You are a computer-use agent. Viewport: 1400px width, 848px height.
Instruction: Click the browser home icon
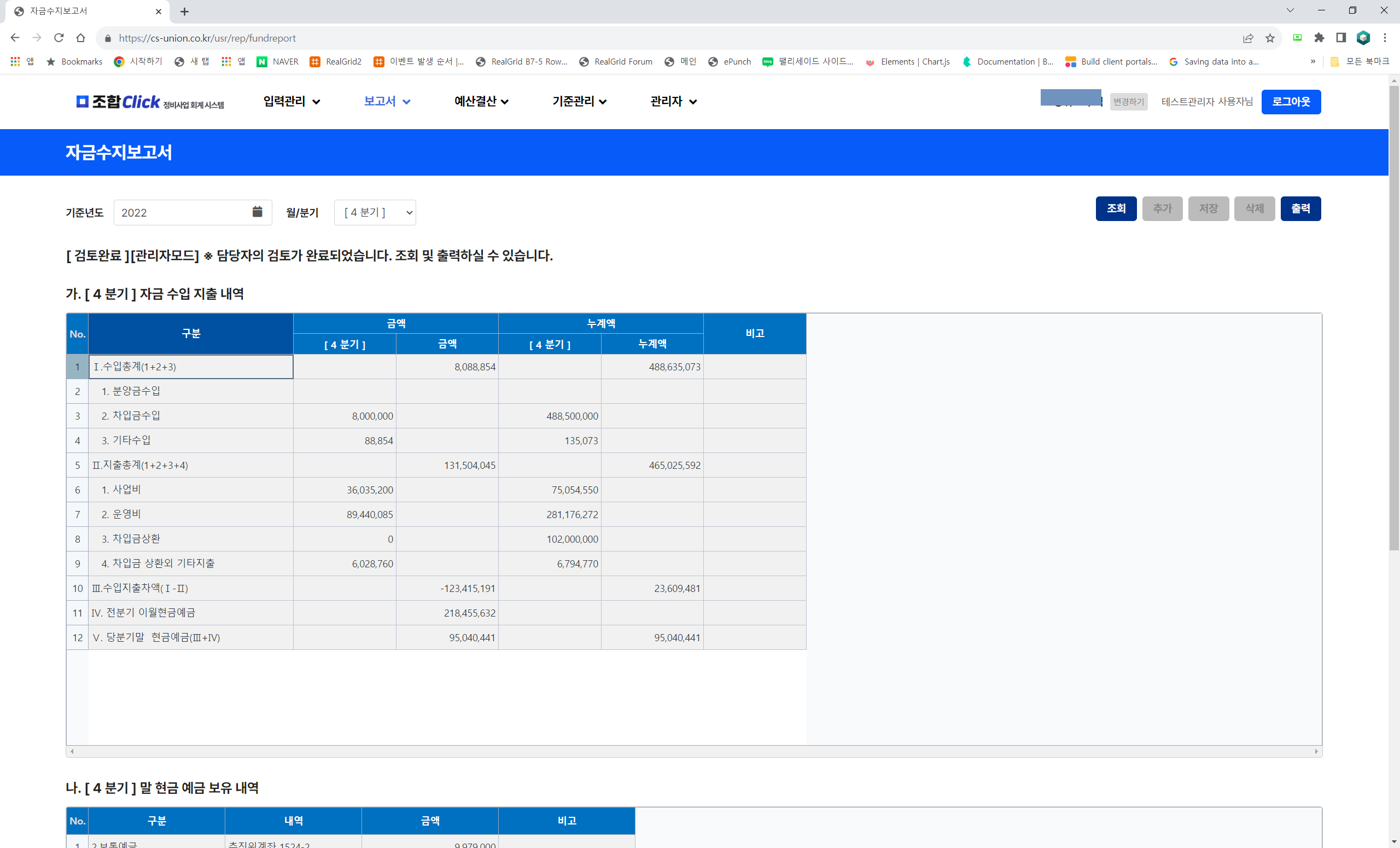81,38
